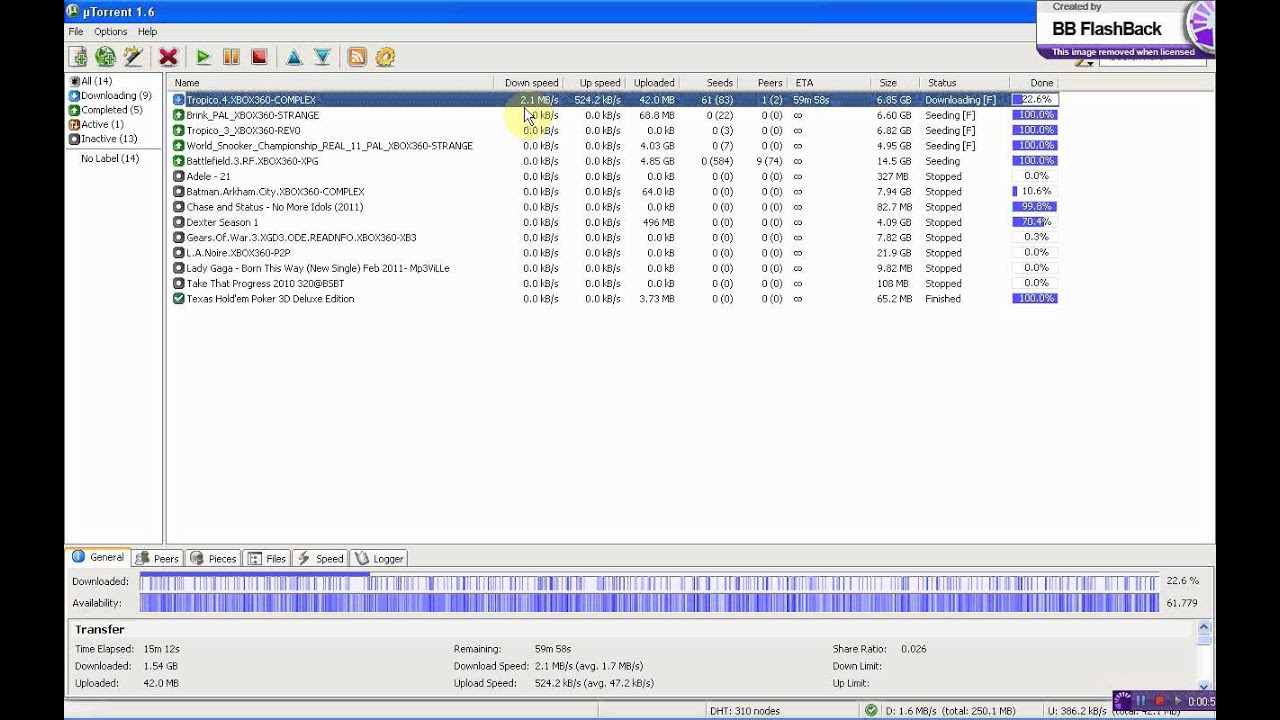Switch to the Peers tab

point(158,559)
